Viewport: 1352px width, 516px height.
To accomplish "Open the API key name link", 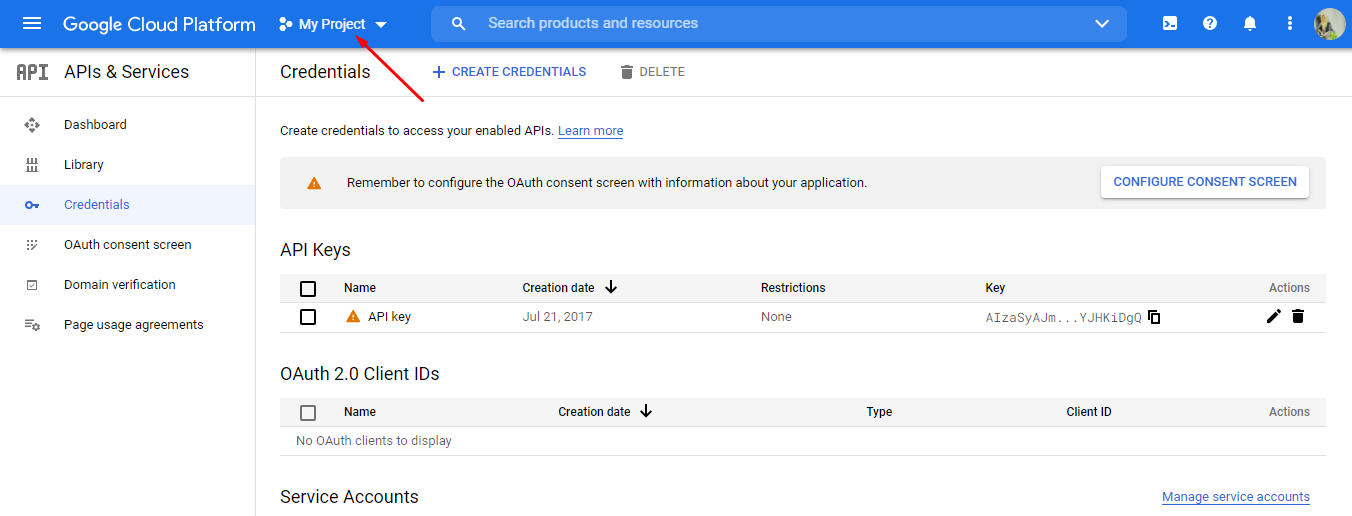I will (390, 317).
